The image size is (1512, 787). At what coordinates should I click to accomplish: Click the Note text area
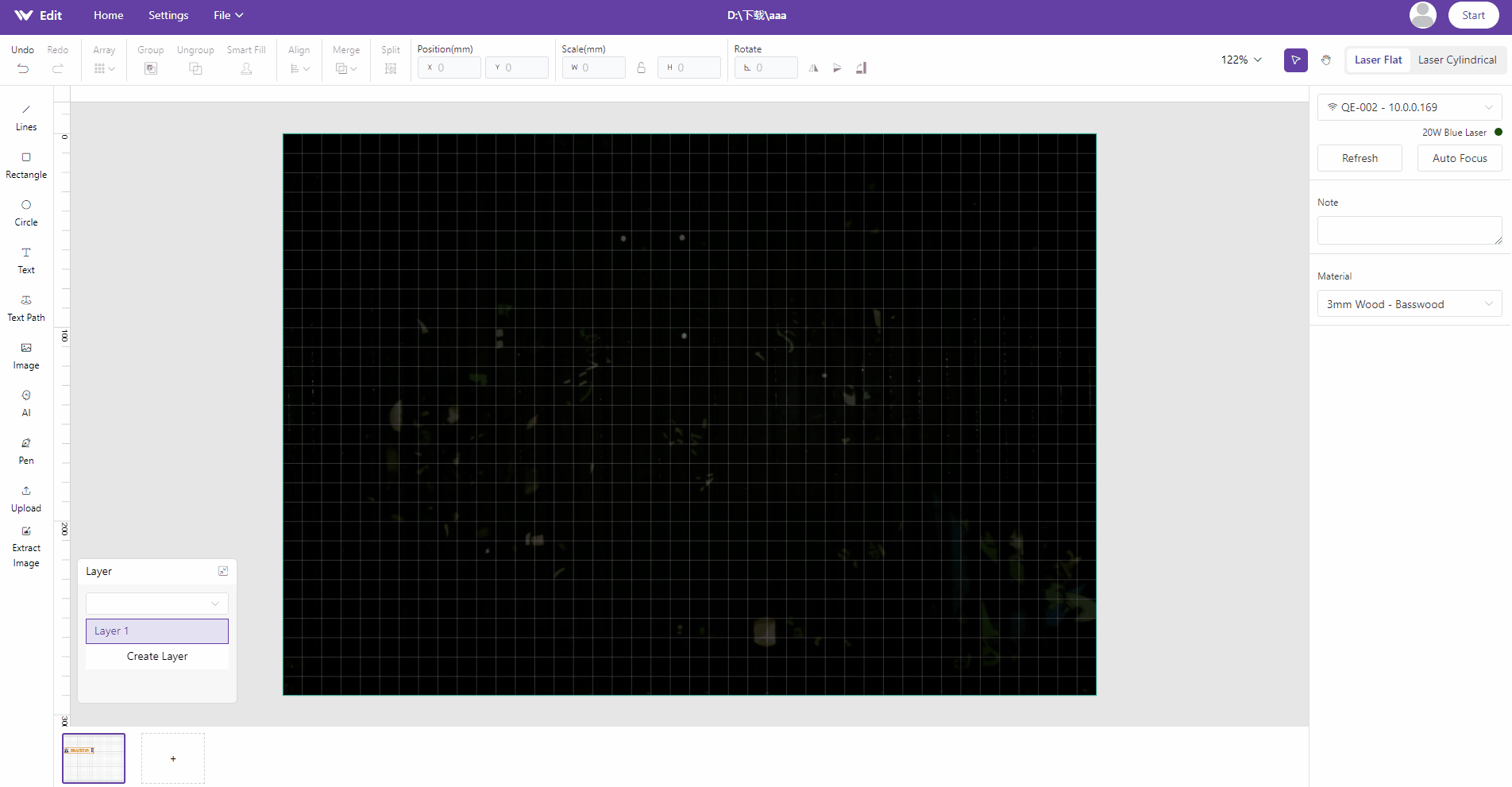pos(1410,230)
